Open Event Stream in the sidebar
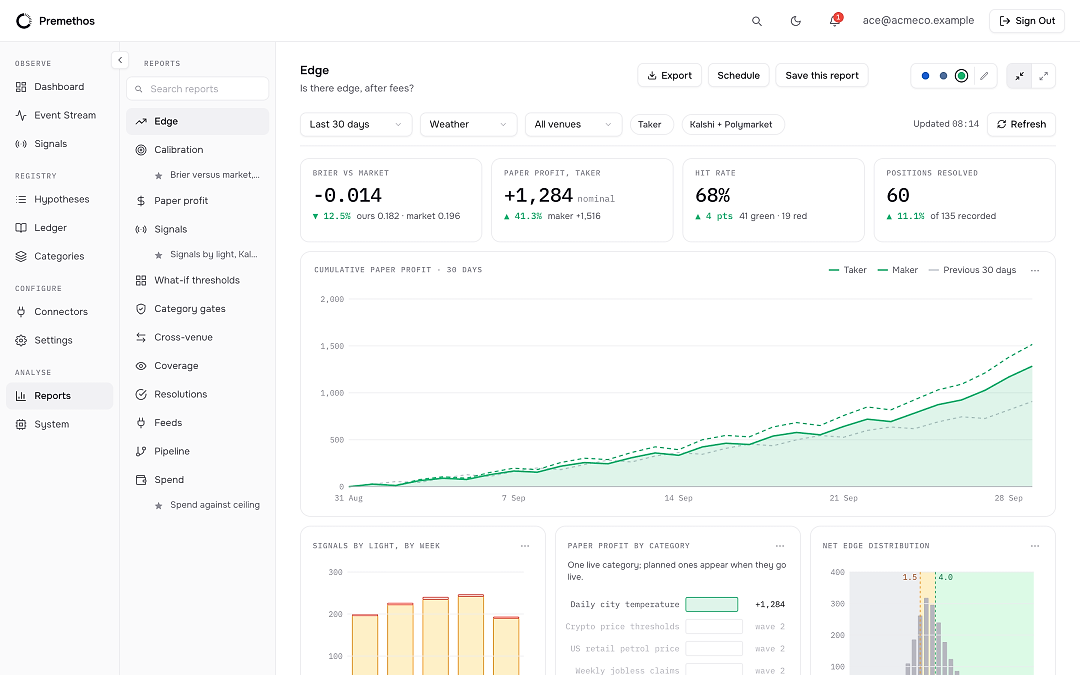This screenshot has width=1080, height=675. click(60, 115)
